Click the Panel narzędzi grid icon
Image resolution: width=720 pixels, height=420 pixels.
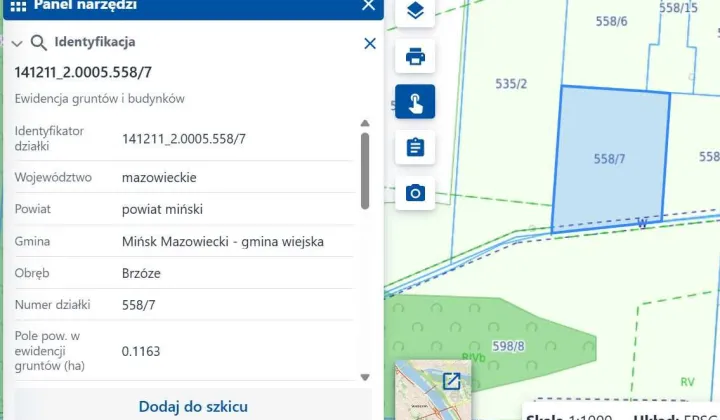18,6
